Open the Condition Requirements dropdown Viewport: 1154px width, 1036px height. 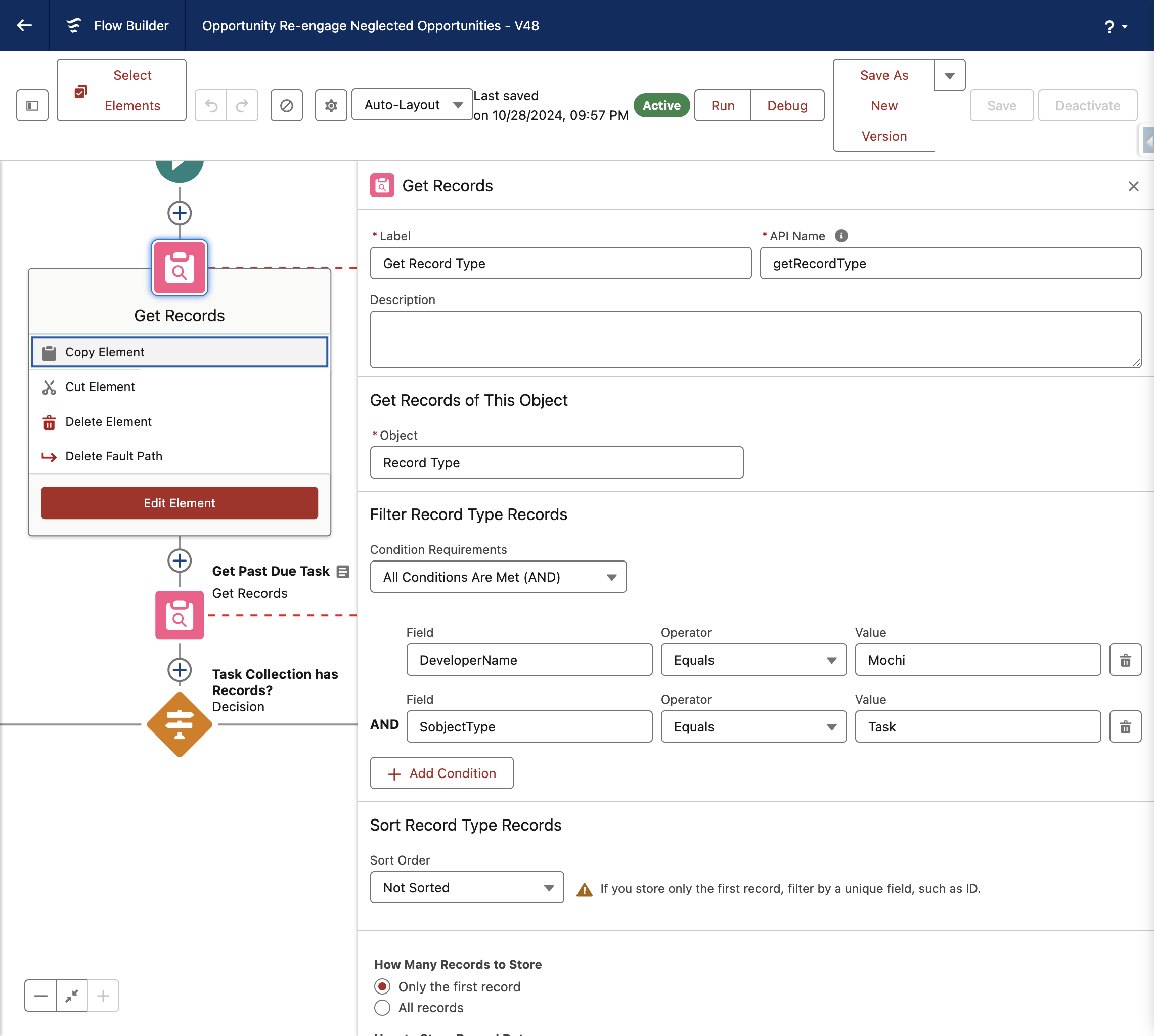coord(499,577)
